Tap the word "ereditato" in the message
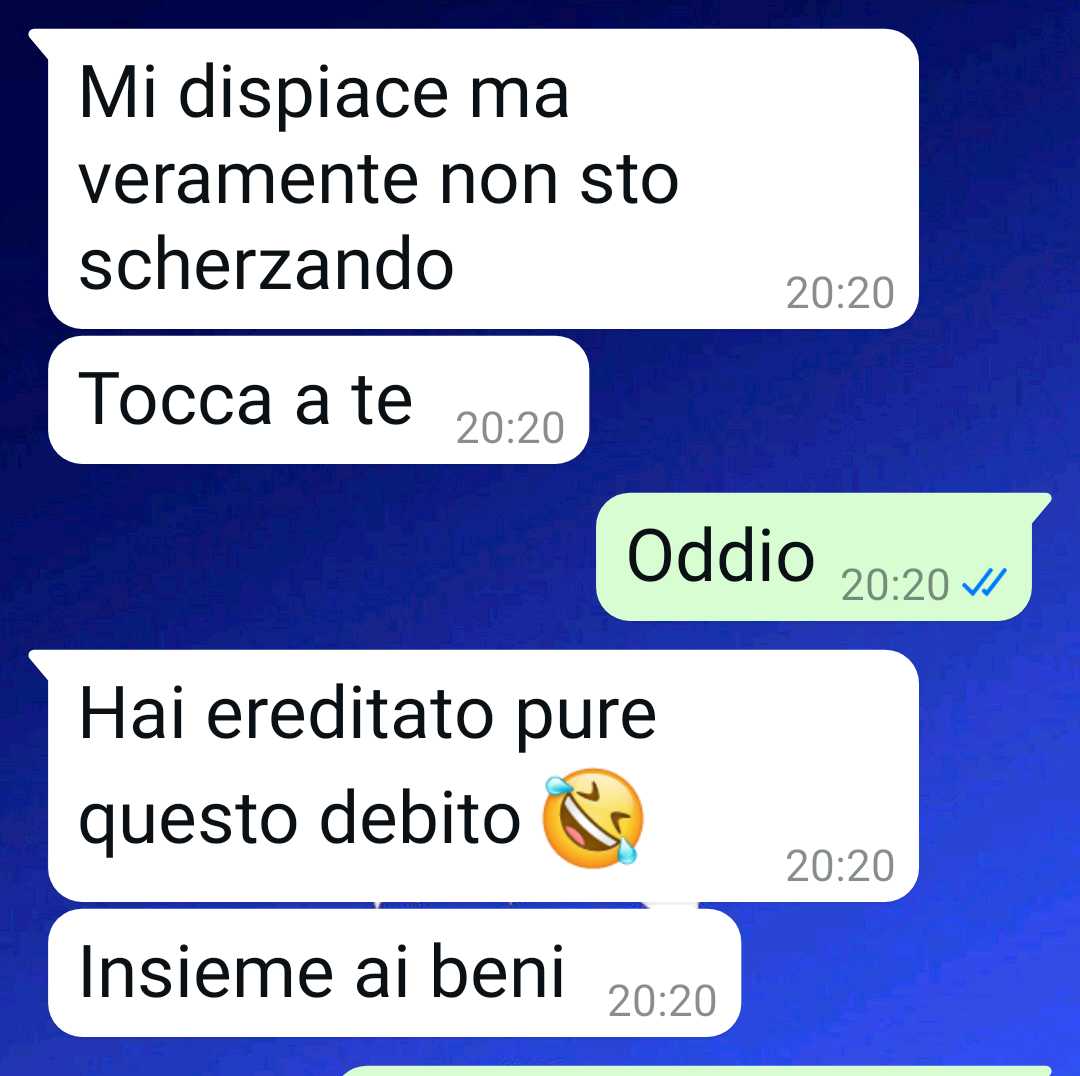Viewport: 1080px width, 1076px height. [x=350, y=715]
